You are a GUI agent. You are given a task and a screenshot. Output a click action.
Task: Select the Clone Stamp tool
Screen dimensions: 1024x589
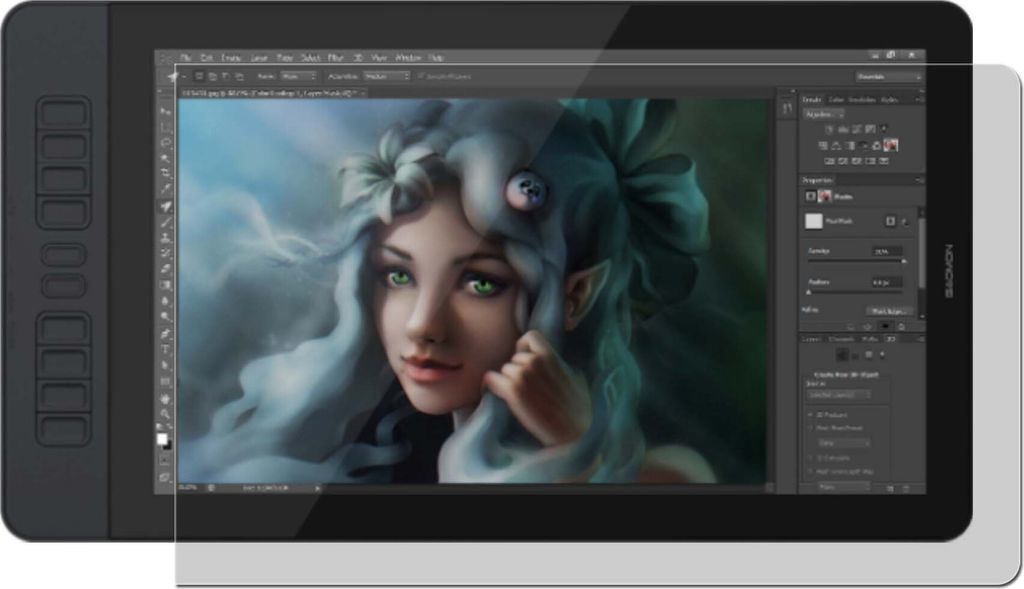pos(166,238)
